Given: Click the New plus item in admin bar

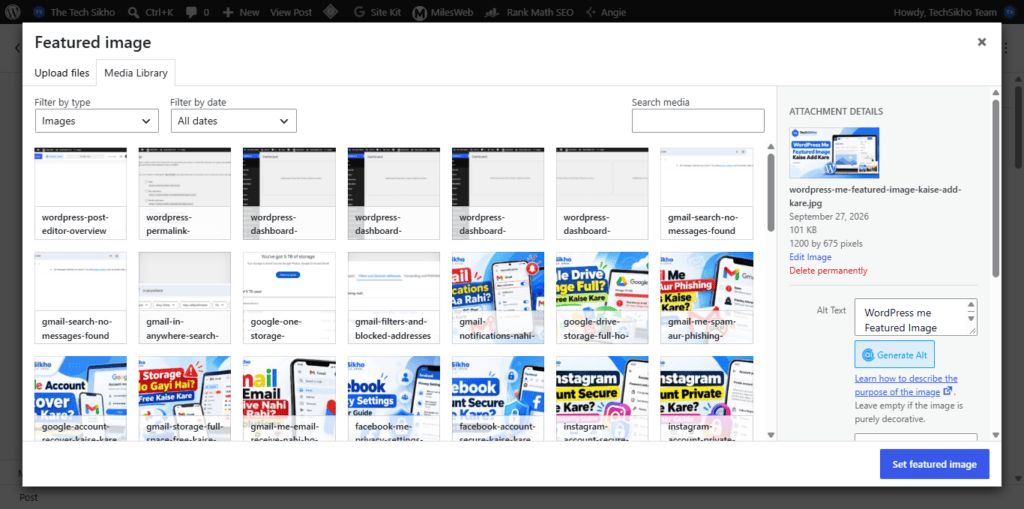Looking at the screenshot, I should pyautogui.click(x=240, y=12).
